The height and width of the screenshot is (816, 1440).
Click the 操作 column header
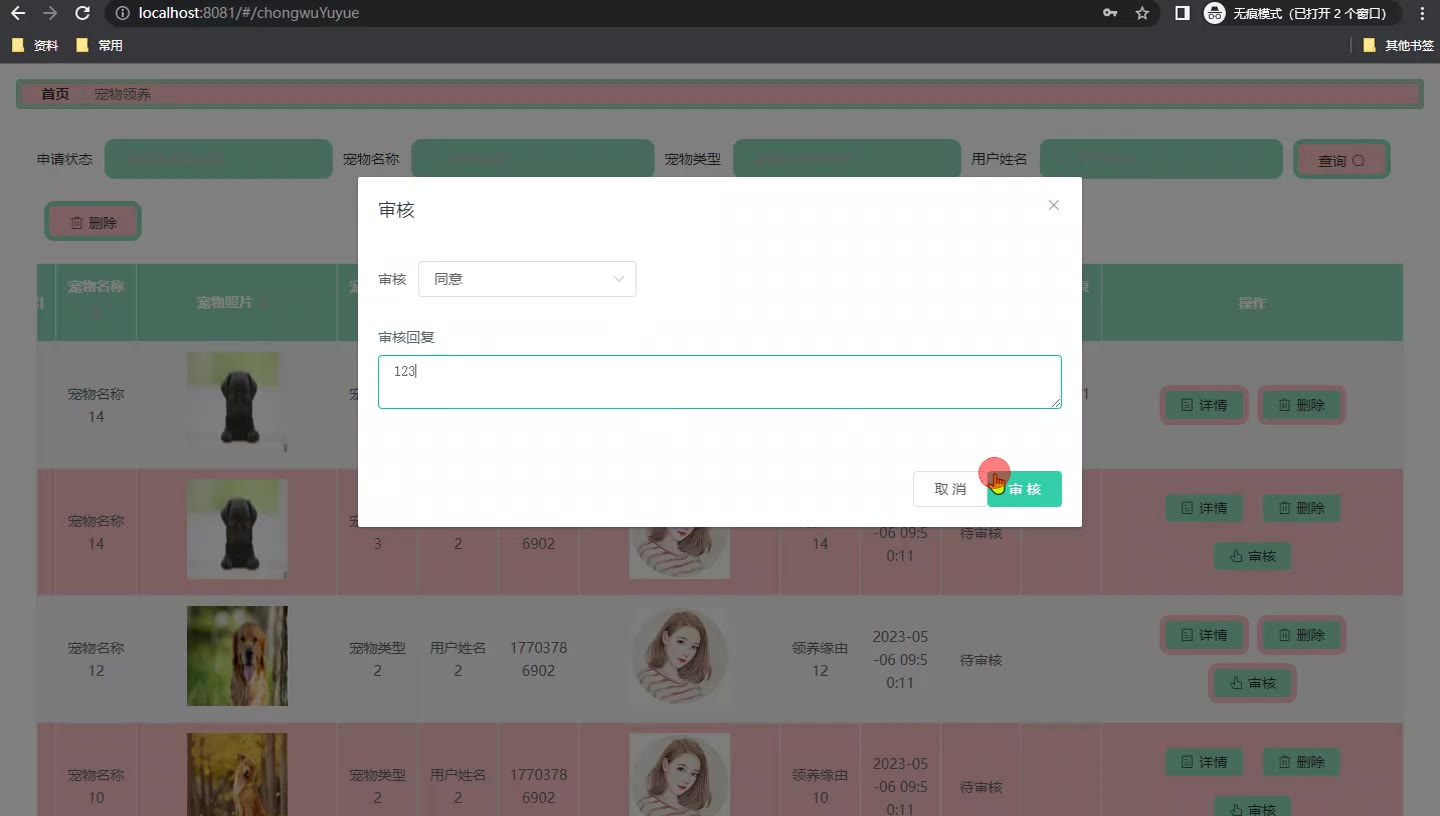coord(1252,302)
